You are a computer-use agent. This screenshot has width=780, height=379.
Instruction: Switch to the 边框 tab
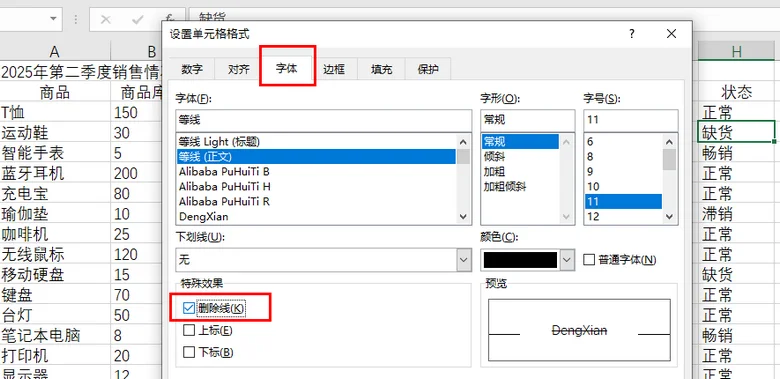[334, 69]
